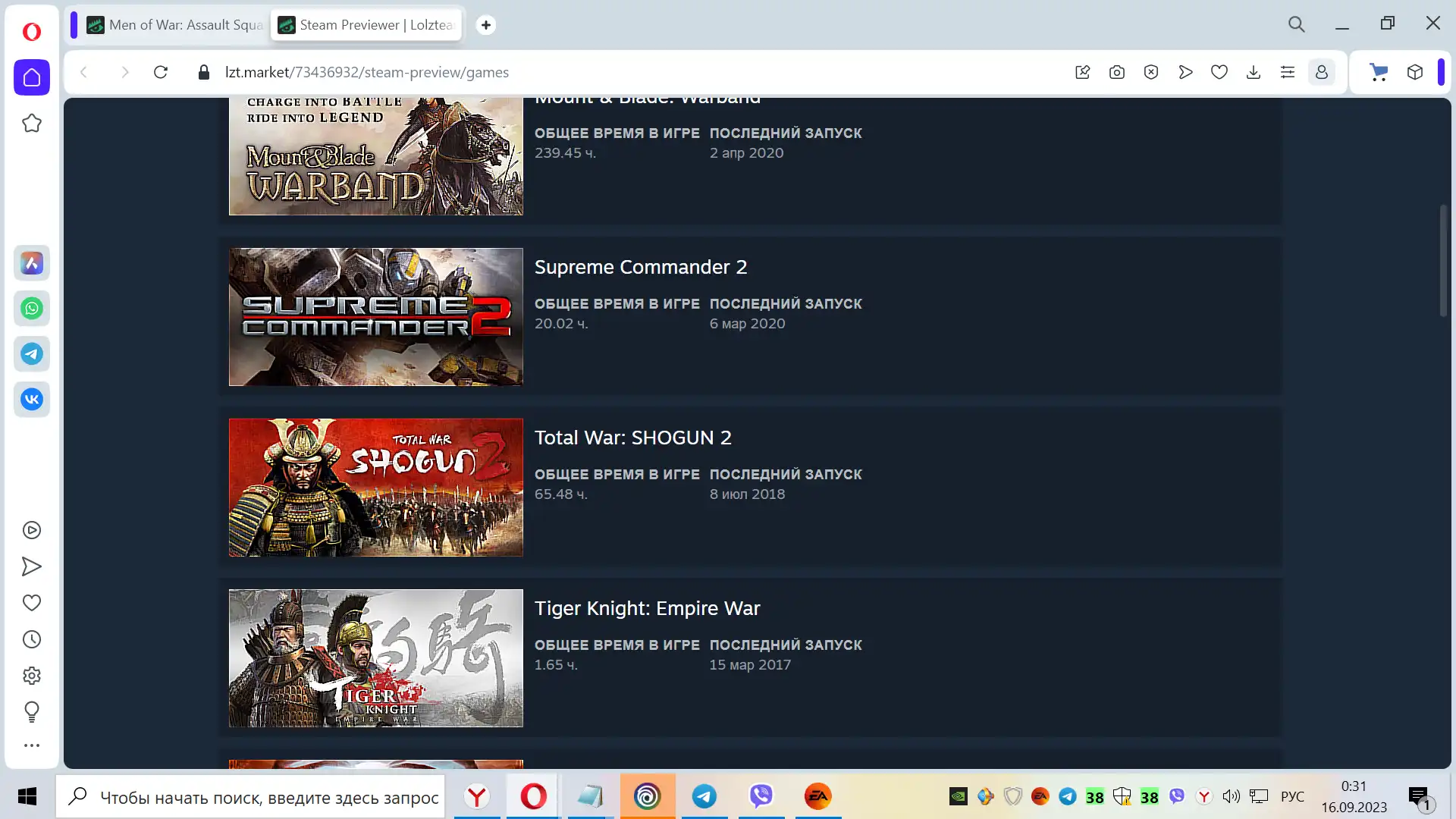Take a snapshot with the camera icon
The height and width of the screenshot is (819, 1456).
pyautogui.click(x=1117, y=72)
